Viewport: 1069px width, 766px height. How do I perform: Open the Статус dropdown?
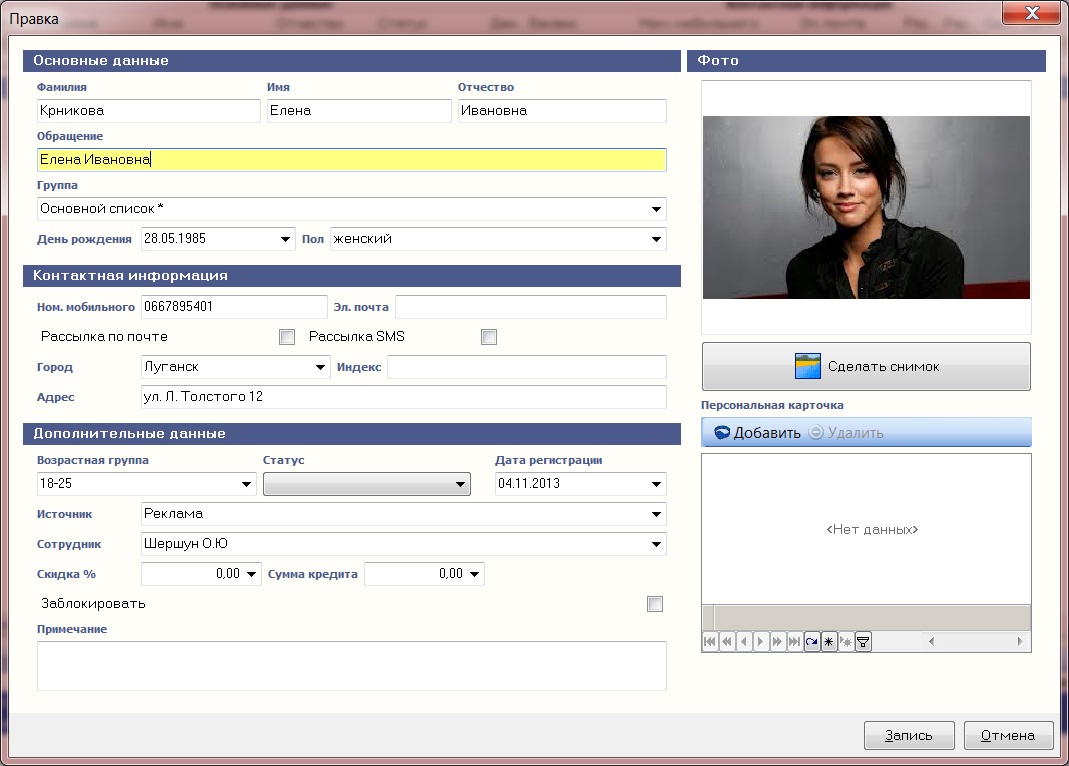coord(460,485)
